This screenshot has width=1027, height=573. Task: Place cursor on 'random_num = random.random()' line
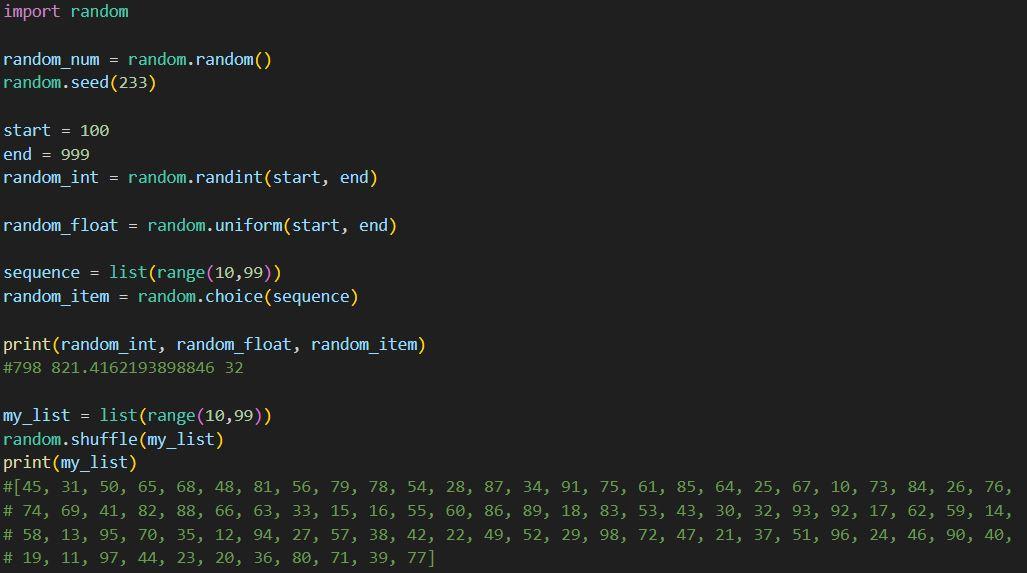pyautogui.click(x=138, y=60)
